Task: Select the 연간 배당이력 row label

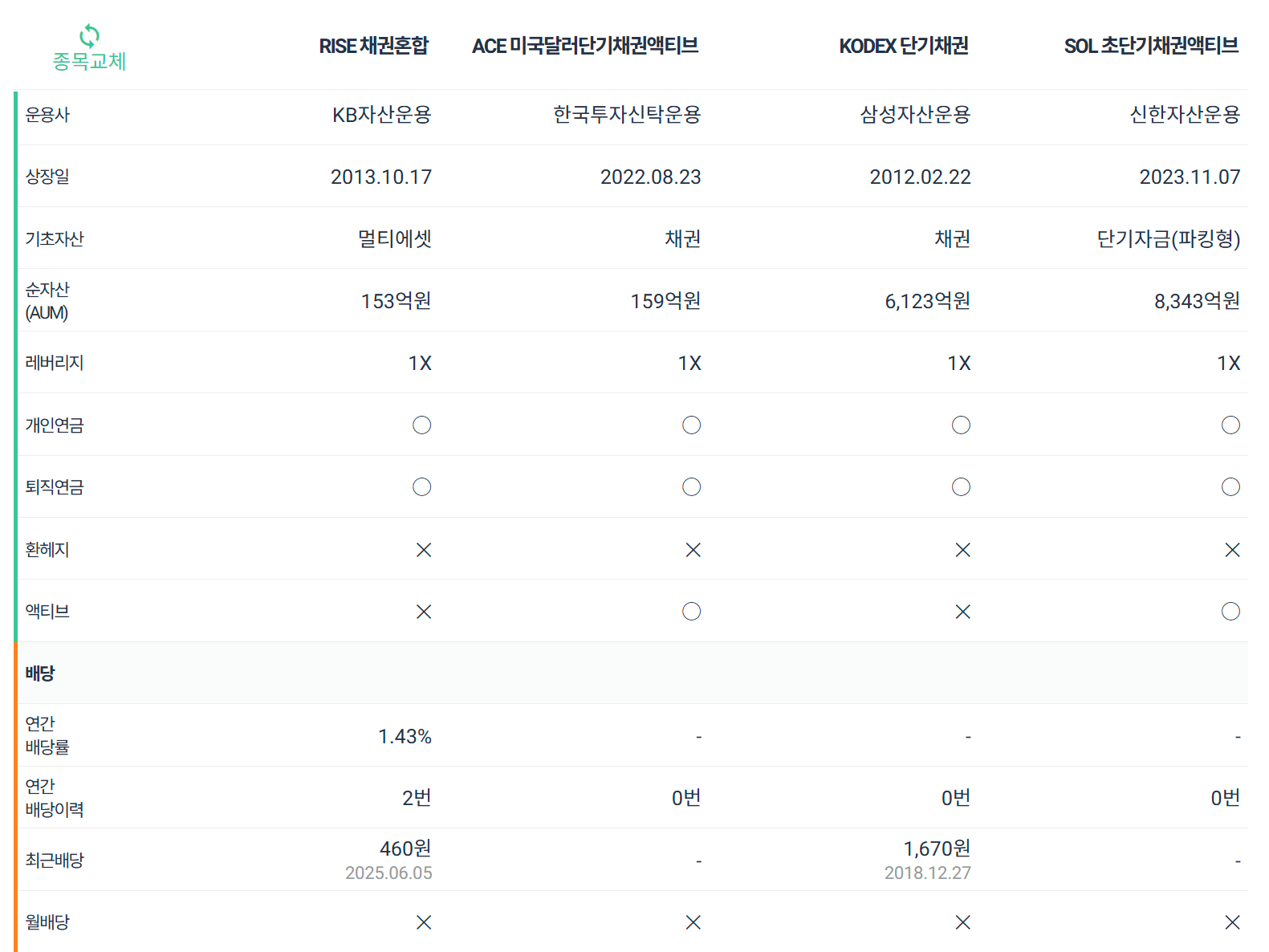Action: click(55, 798)
